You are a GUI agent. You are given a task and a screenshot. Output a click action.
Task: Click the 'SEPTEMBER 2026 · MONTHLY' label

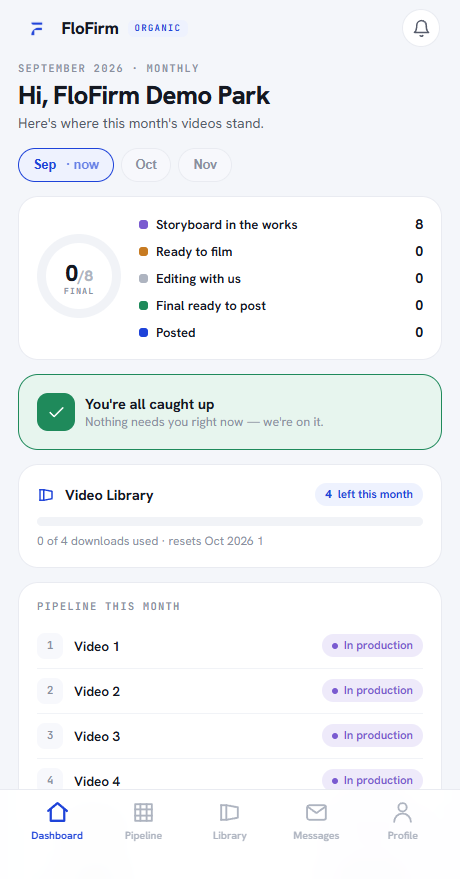(x=109, y=68)
